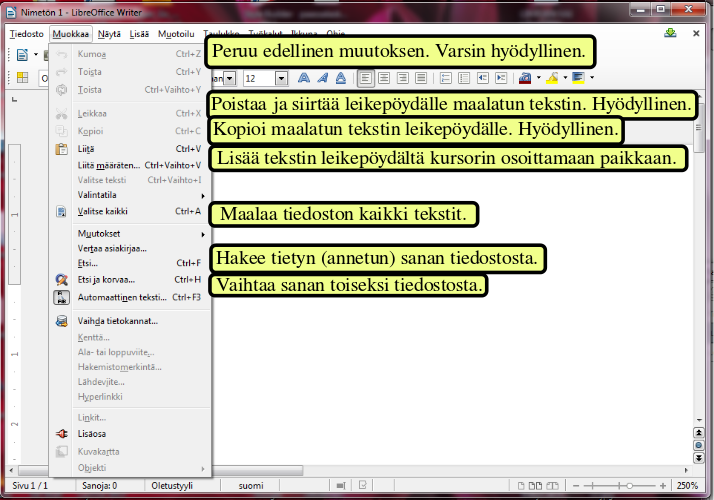714x500 pixels.
Task: Click the database icon beside Vaihda tietokannat
Action: tap(61, 321)
